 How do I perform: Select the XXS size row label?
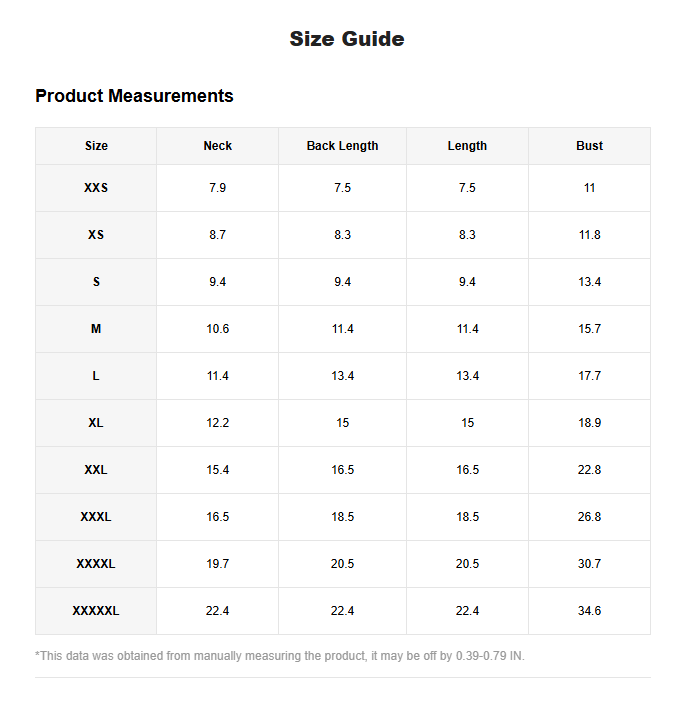click(x=96, y=188)
